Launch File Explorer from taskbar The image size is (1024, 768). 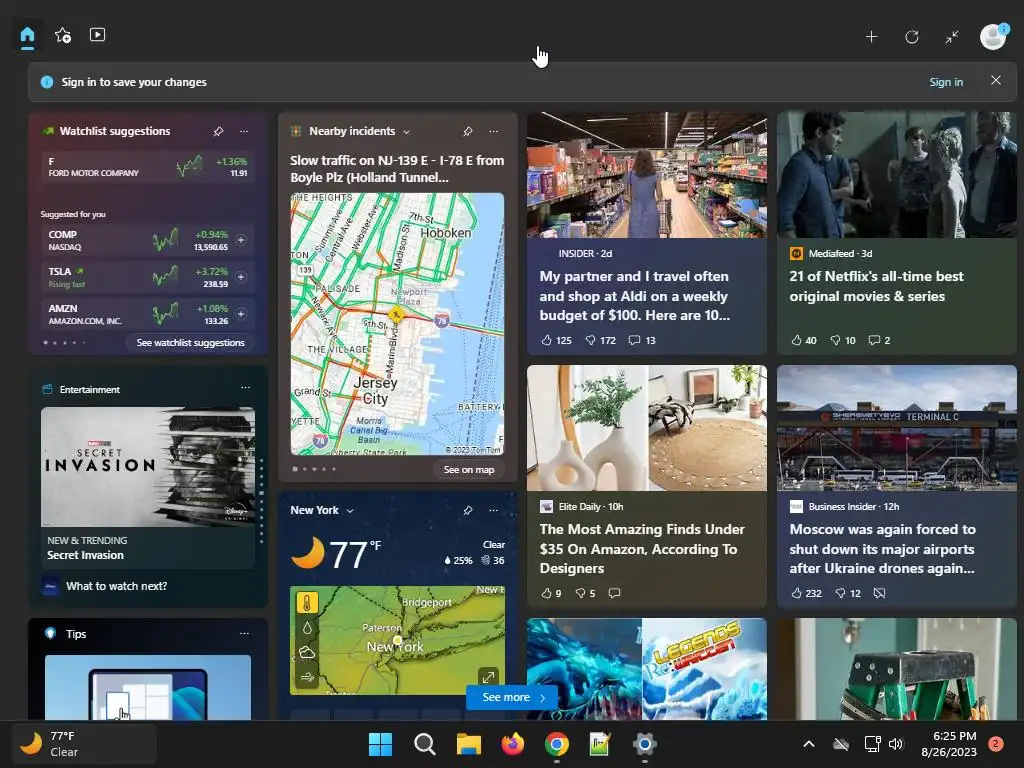click(x=468, y=744)
